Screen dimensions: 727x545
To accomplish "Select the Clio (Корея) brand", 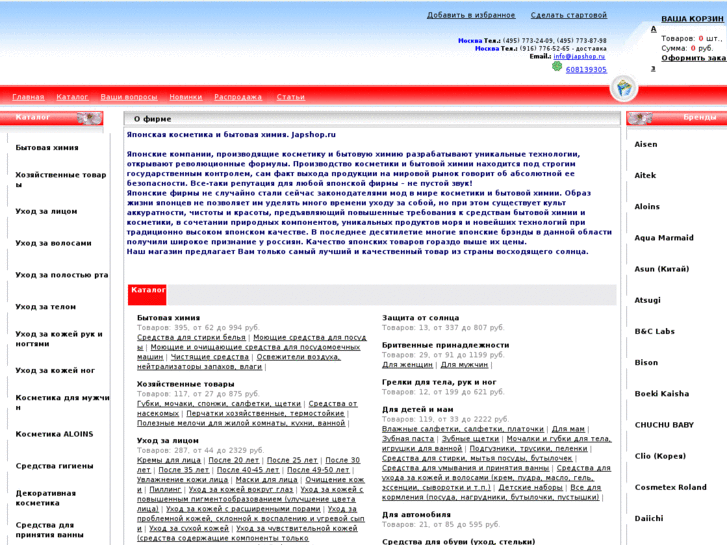I will coord(660,456).
